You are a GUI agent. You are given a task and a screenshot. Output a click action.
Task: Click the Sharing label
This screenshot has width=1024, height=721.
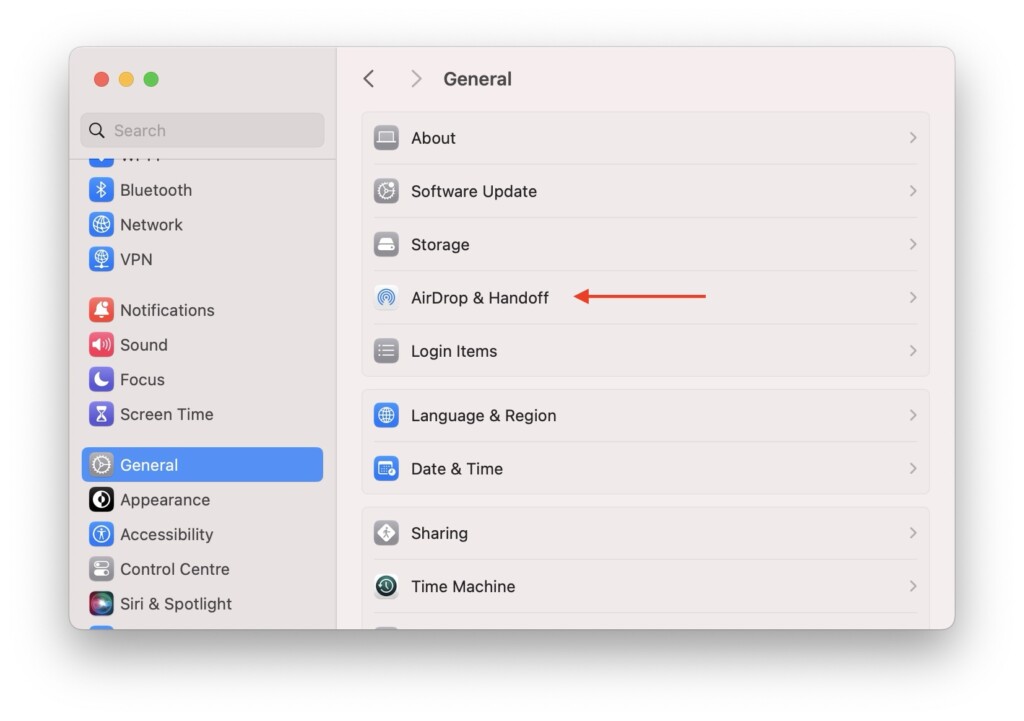440,534
